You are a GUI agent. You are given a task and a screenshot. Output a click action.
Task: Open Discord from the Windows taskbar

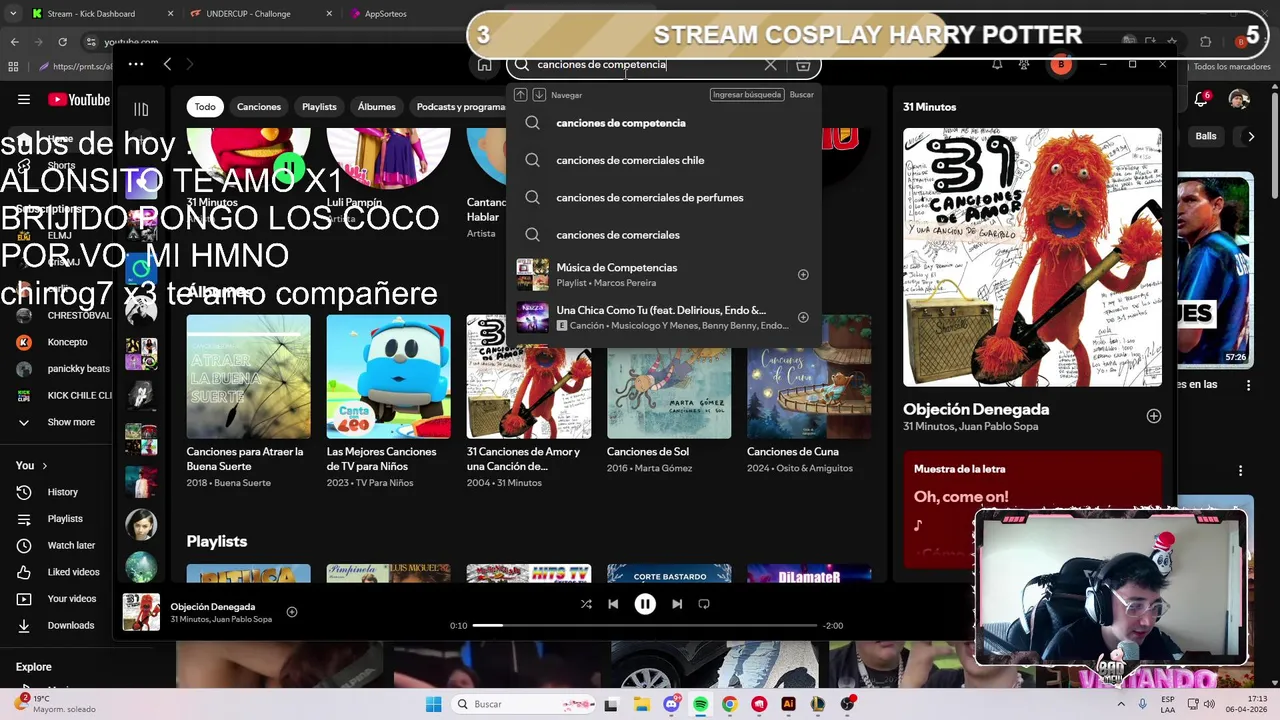click(671, 704)
